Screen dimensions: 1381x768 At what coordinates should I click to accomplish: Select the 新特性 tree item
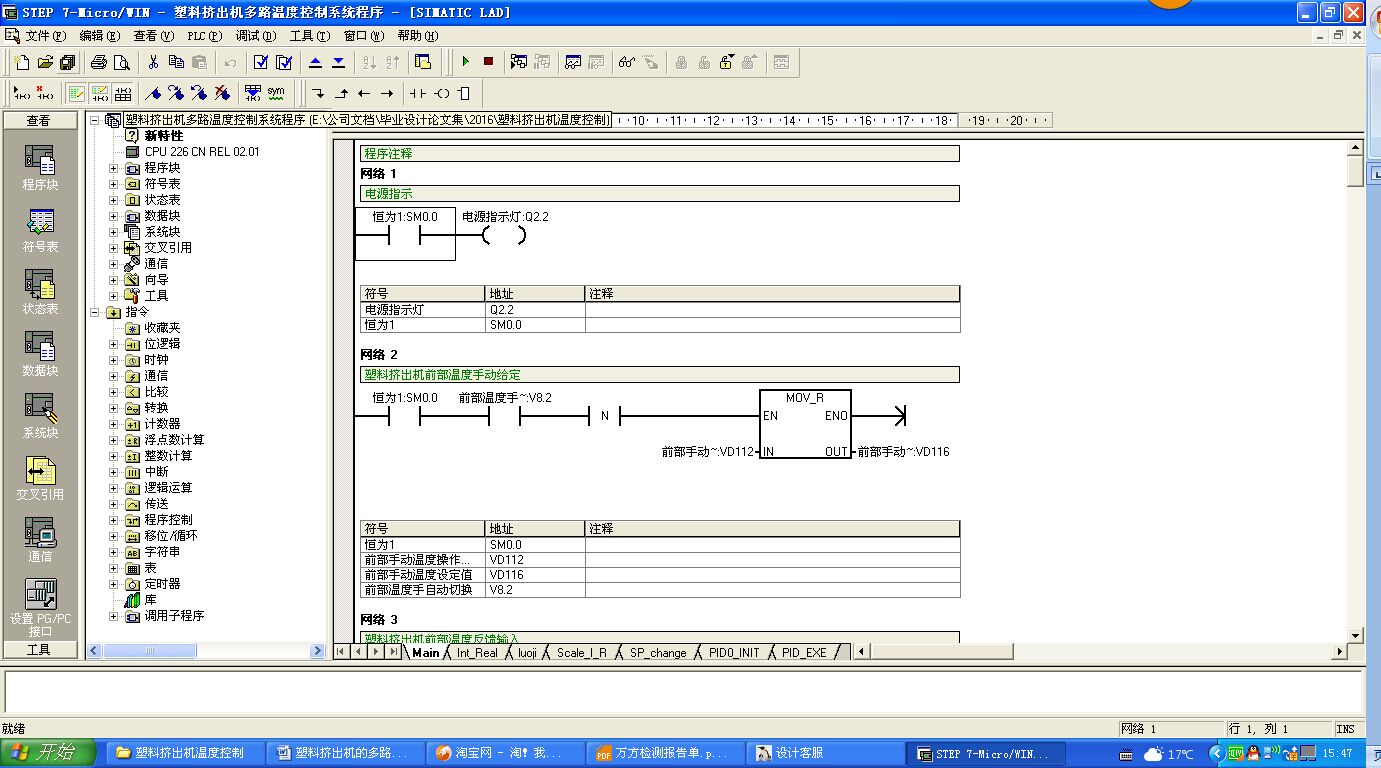[x=164, y=136]
